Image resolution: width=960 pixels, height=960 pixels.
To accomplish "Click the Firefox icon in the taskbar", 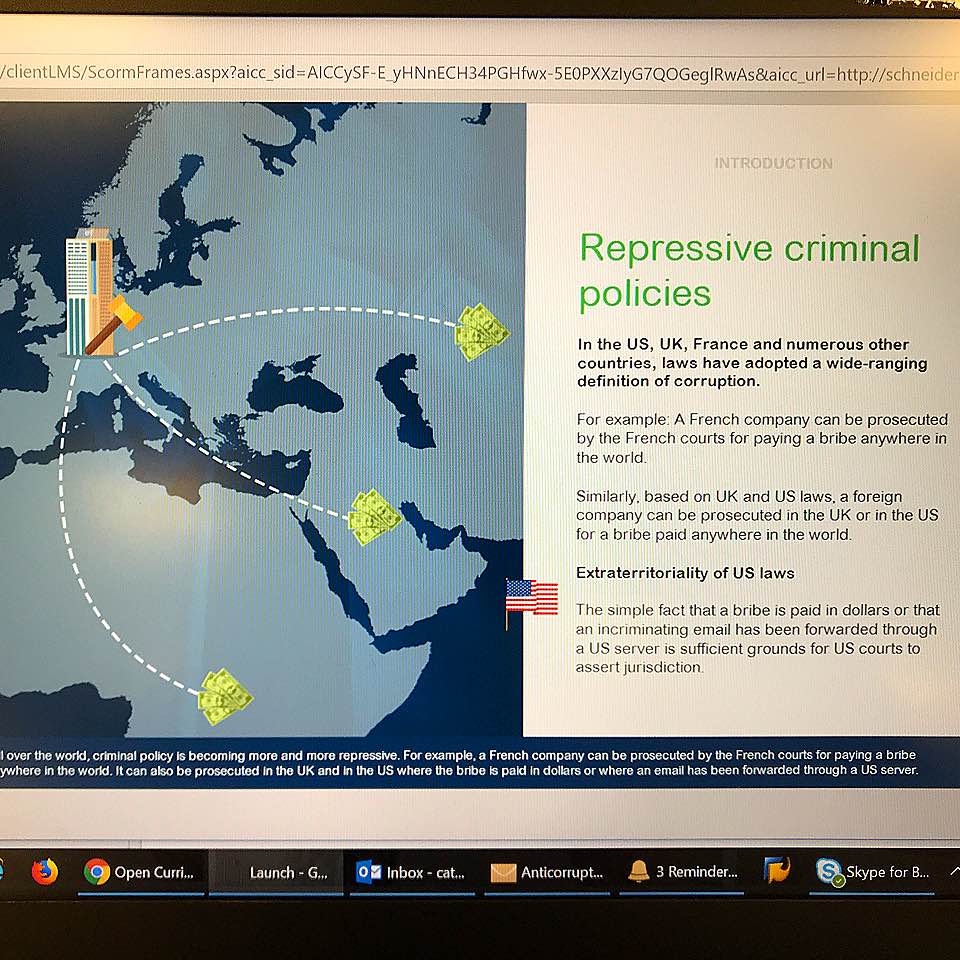I will tap(45, 872).
